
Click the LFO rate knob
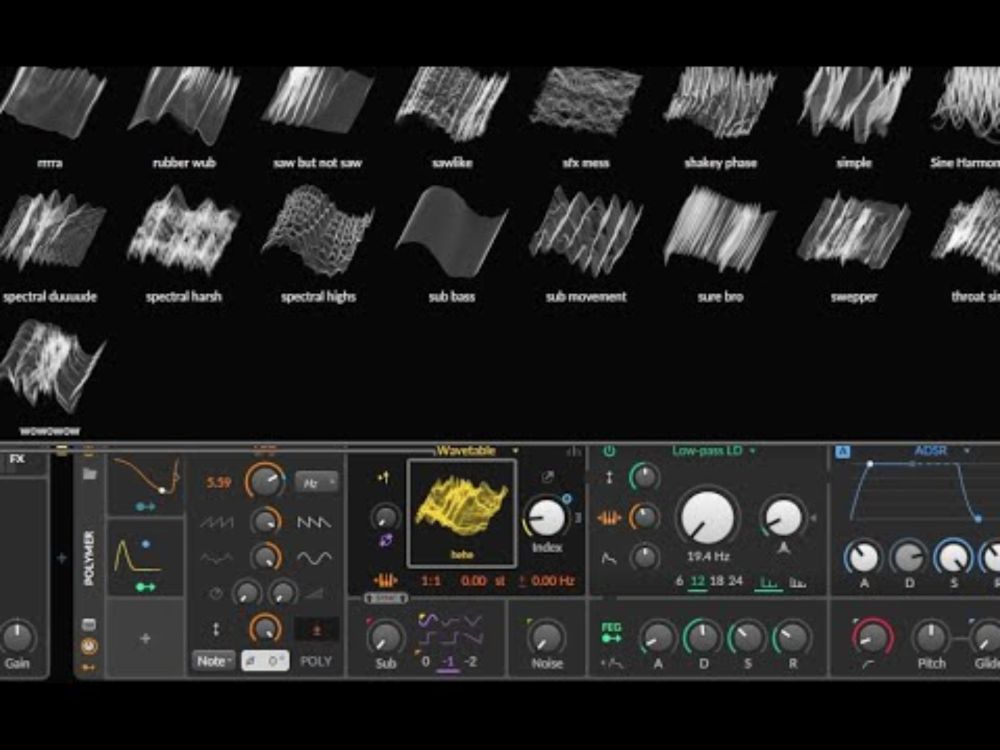(265, 482)
